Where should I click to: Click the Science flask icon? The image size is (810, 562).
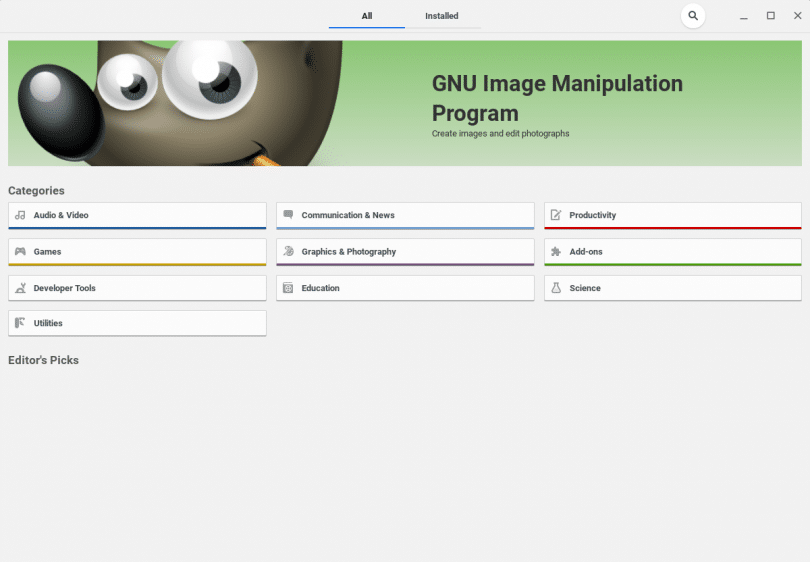tap(556, 288)
